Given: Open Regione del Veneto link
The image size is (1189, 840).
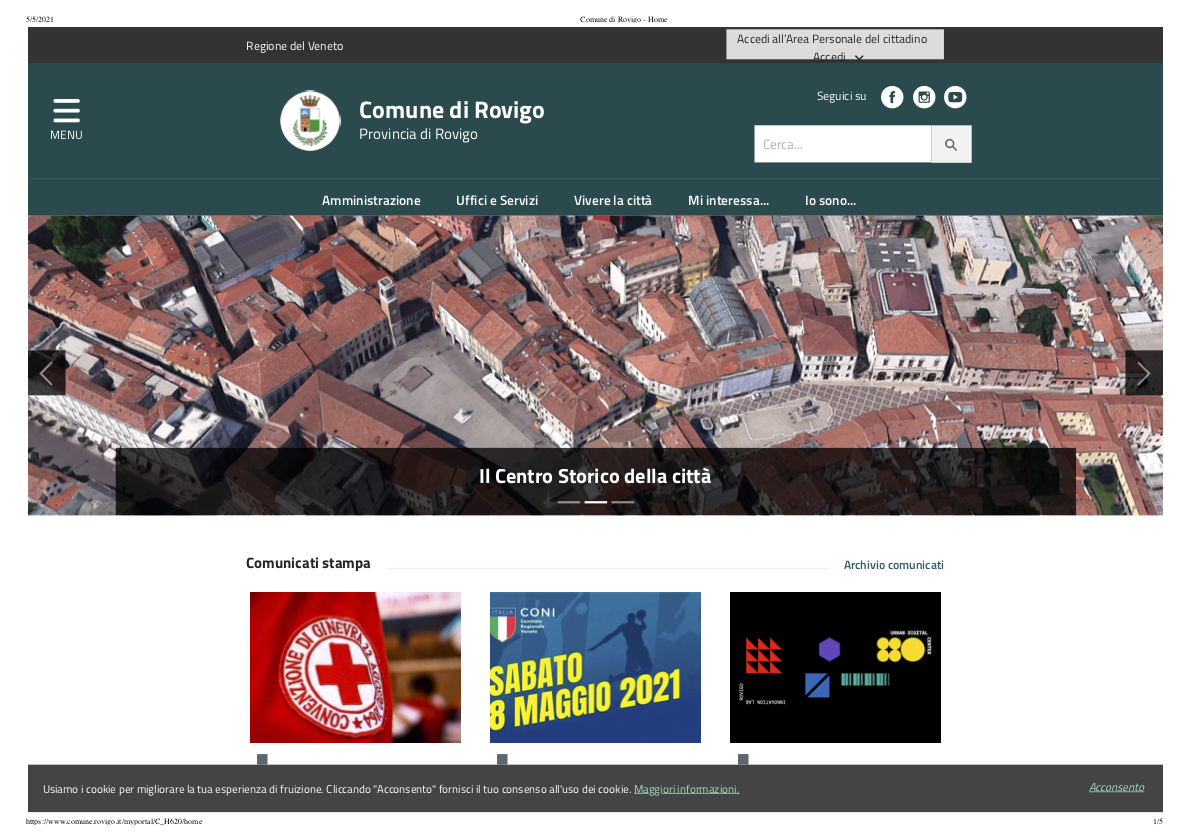Looking at the screenshot, I should click(x=294, y=46).
